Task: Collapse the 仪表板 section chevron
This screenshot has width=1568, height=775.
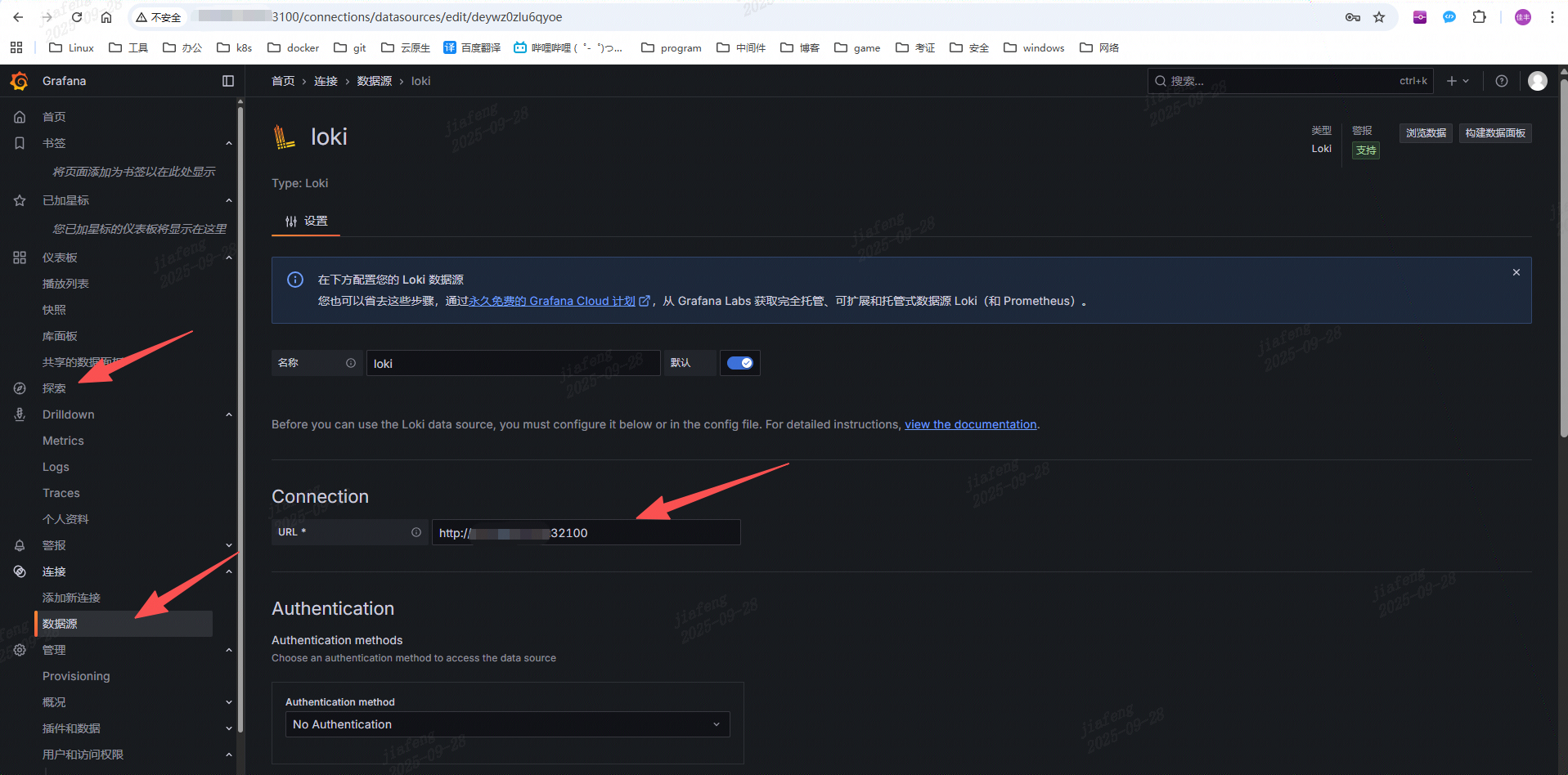Action: 229,258
